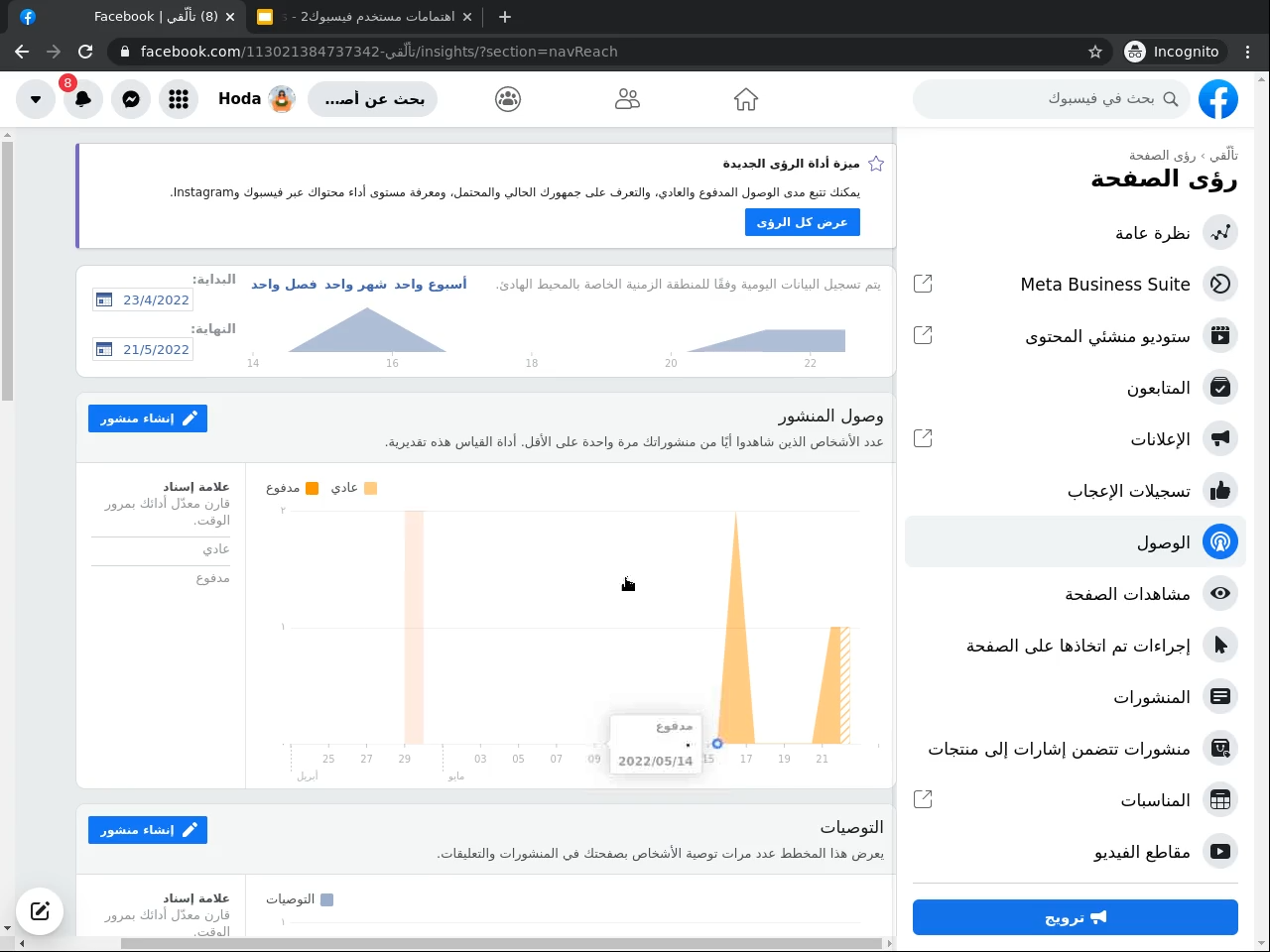Screen dimensions: 1270x952
Task: Click the إجراءات تم اتخاذها cursor icon
Action: coord(1220,646)
